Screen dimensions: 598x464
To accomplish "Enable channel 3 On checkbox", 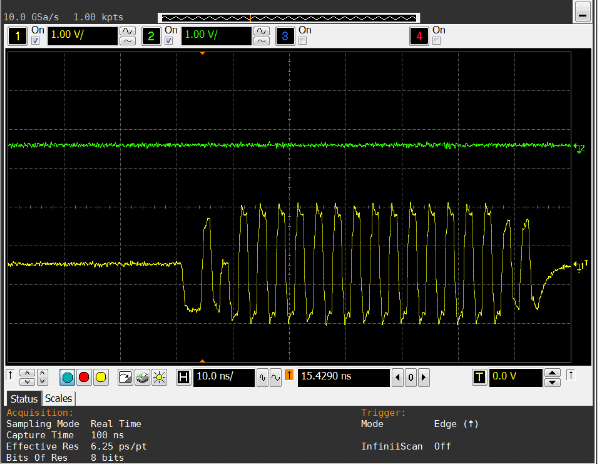I will pos(303,40).
